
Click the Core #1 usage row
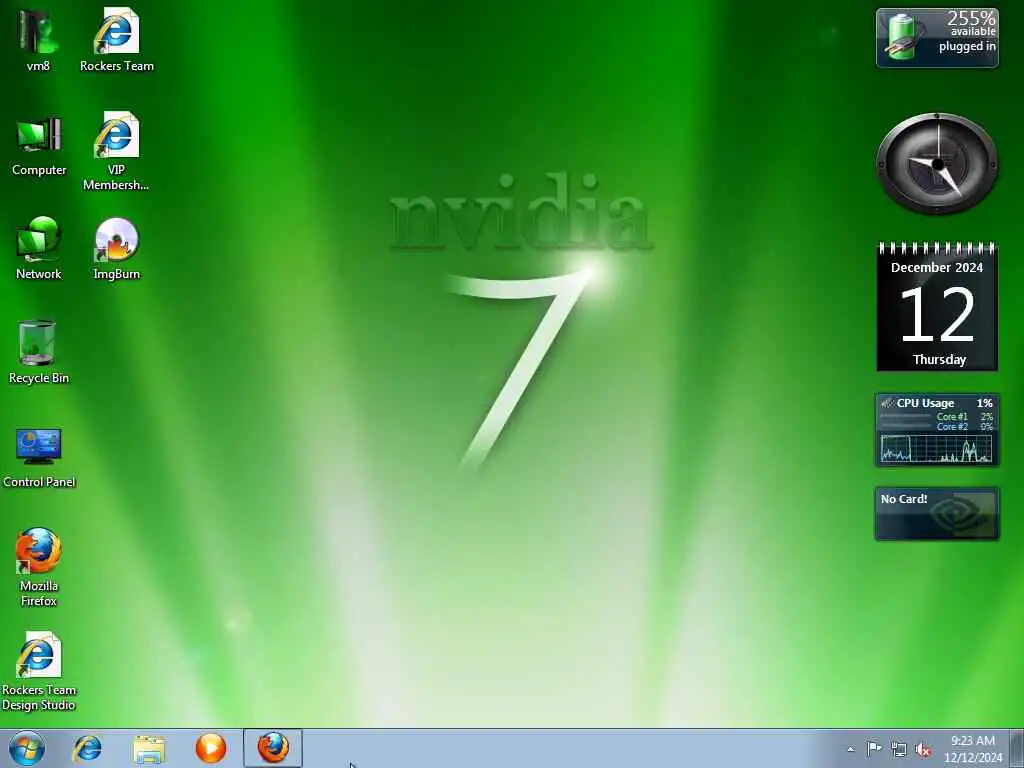[936, 416]
